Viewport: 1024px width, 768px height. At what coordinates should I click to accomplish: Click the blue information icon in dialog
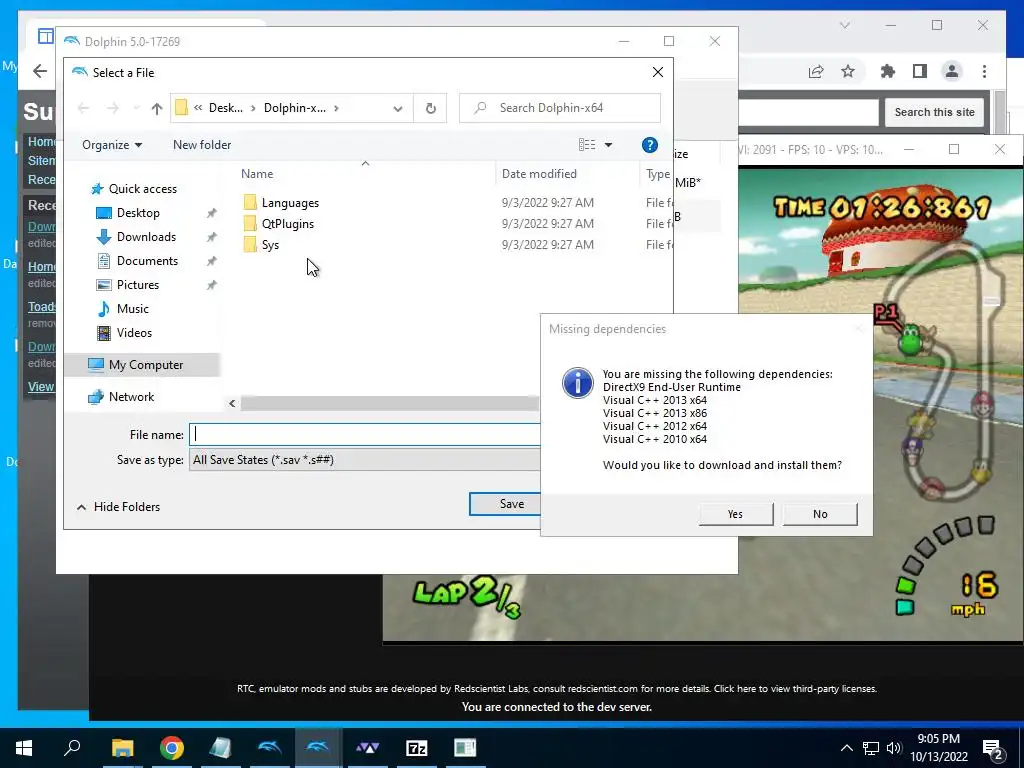click(x=578, y=383)
